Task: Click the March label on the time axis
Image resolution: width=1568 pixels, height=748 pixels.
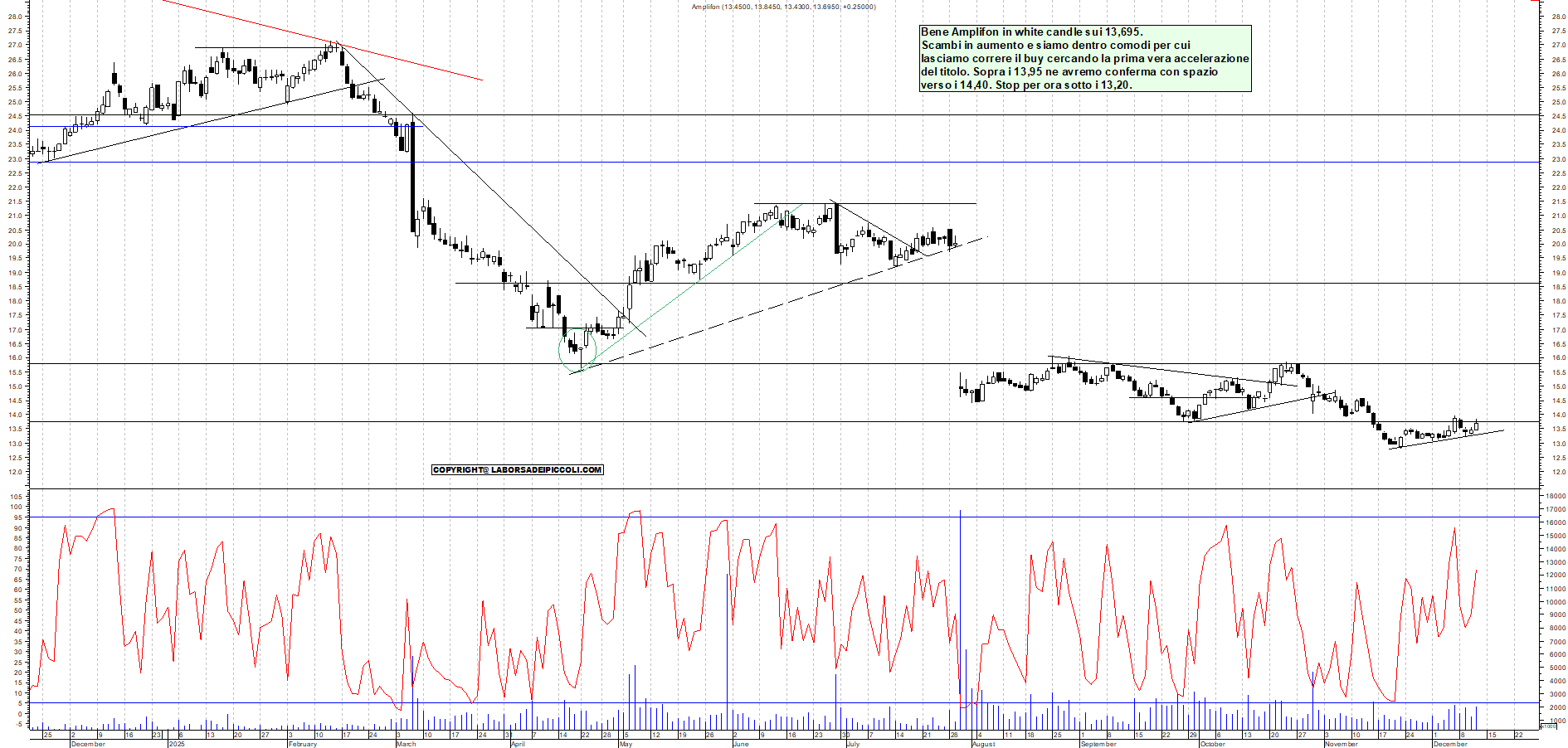Action: pos(407,744)
